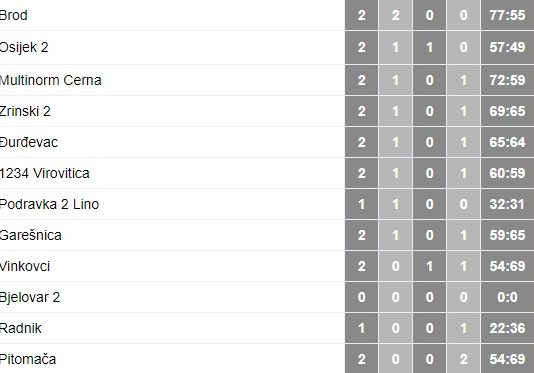The image size is (534, 373).
Task: Click the 69:65 score cell
Action: pyautogui.click(x=507, y=111)
